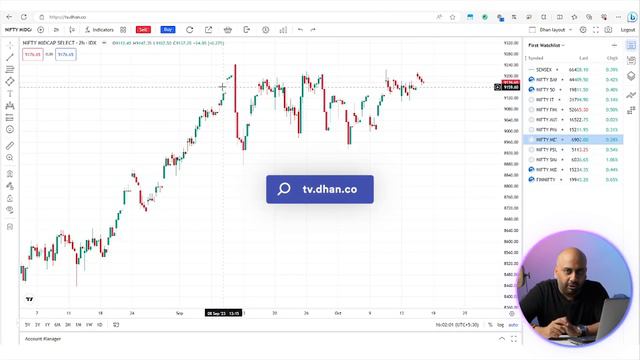Open the basket order icon

228,30
